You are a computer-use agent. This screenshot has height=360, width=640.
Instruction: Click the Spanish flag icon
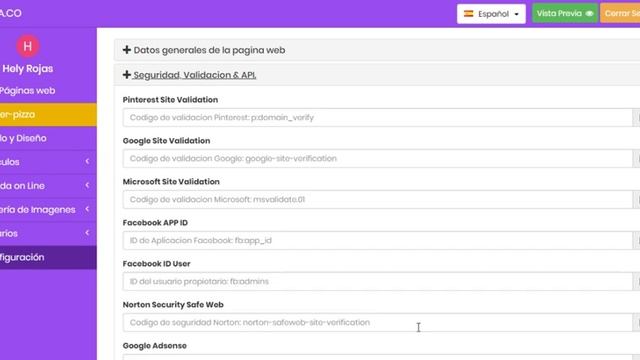469,14
